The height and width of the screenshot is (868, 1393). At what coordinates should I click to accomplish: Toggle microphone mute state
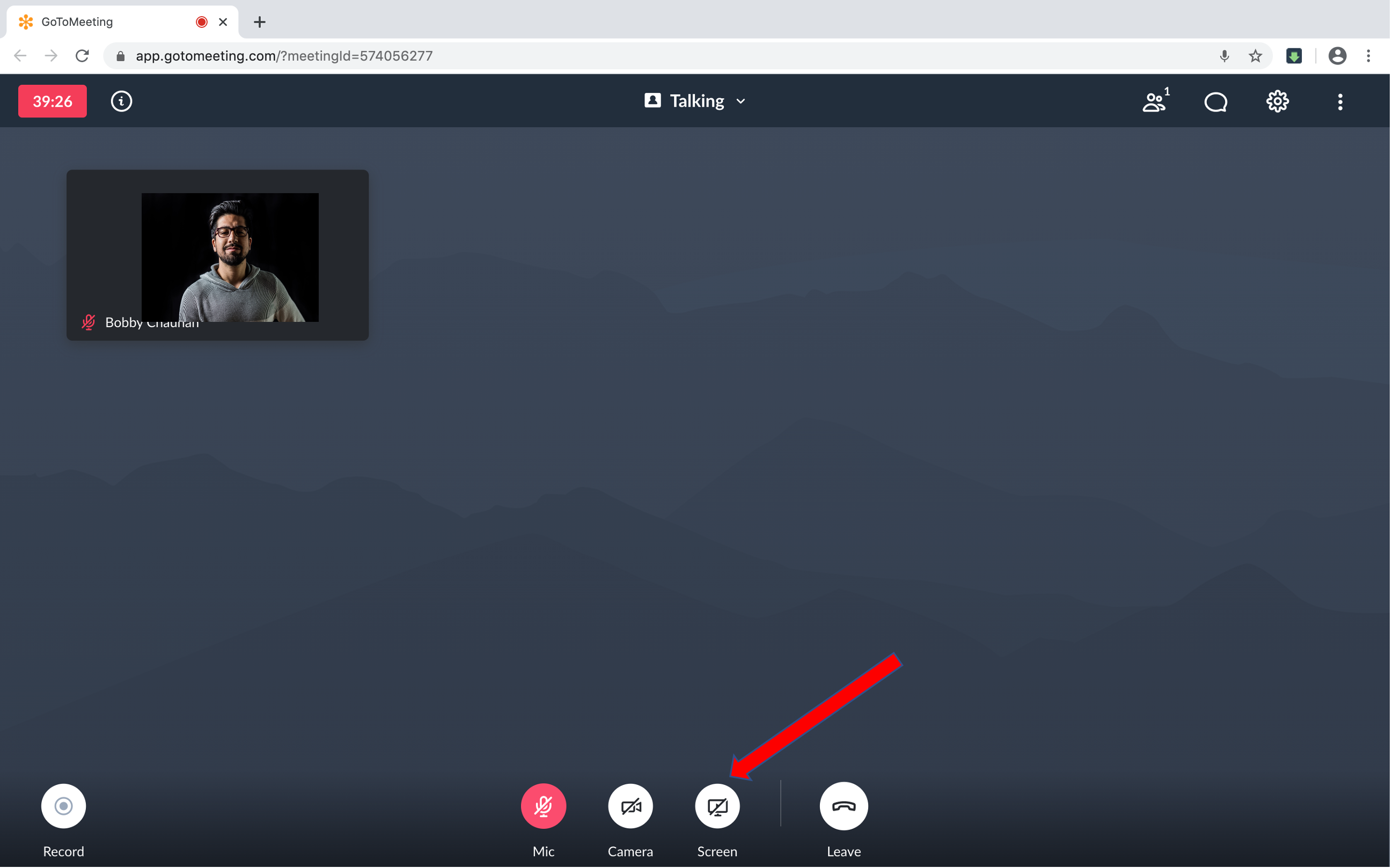tap(544, 806)
